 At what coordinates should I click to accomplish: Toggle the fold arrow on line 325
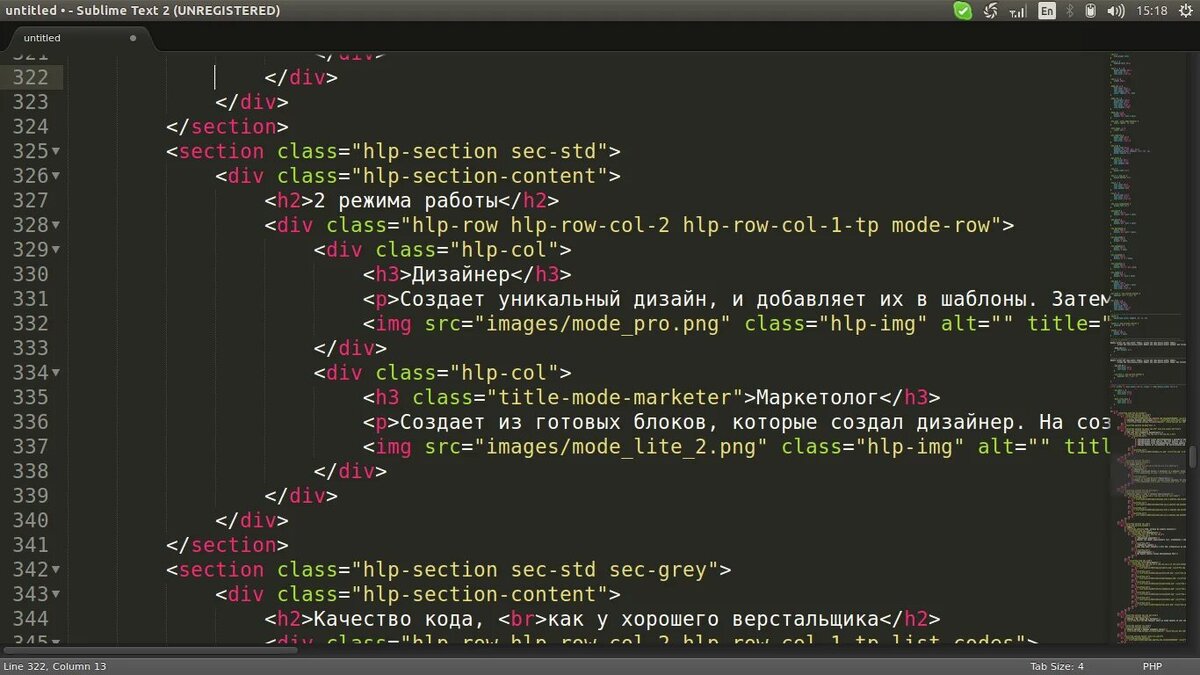coord(56,151)
